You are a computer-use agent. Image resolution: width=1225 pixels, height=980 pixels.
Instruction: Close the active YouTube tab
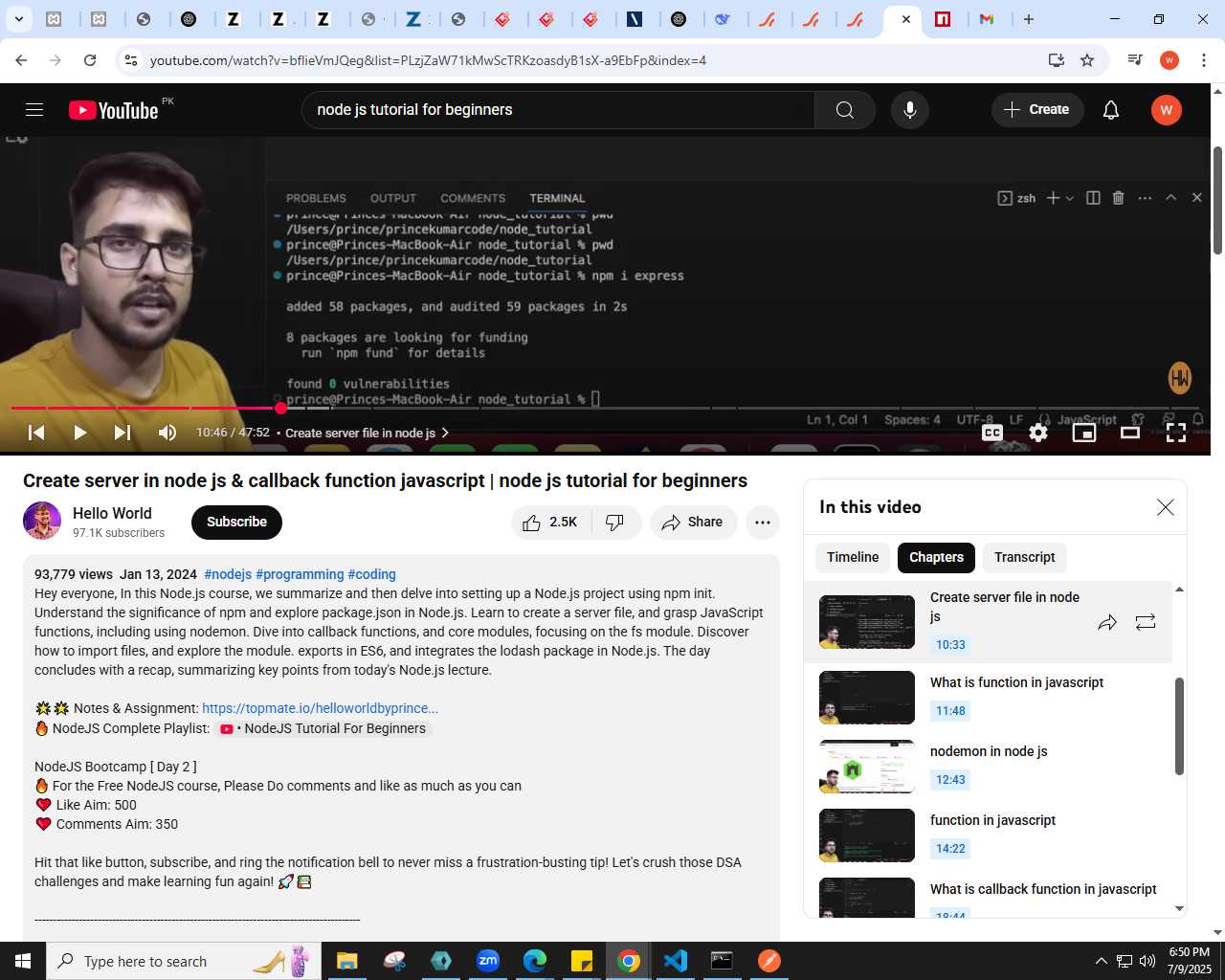tap(906, 19)
